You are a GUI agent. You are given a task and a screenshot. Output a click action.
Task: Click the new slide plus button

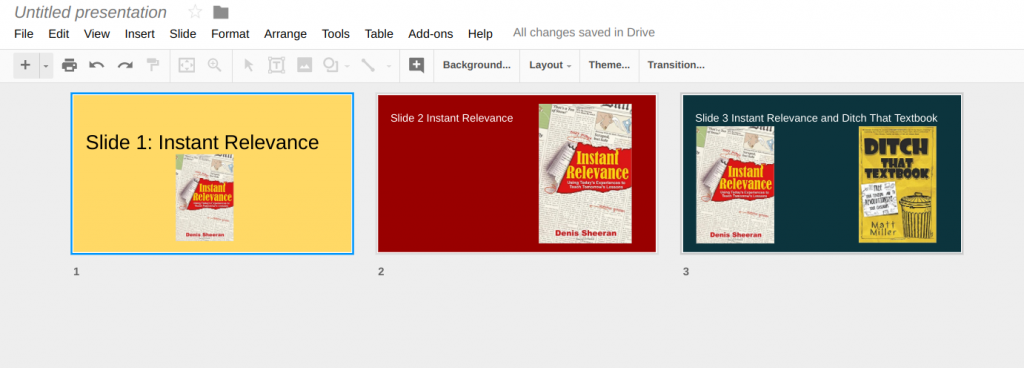pos(25,65)
